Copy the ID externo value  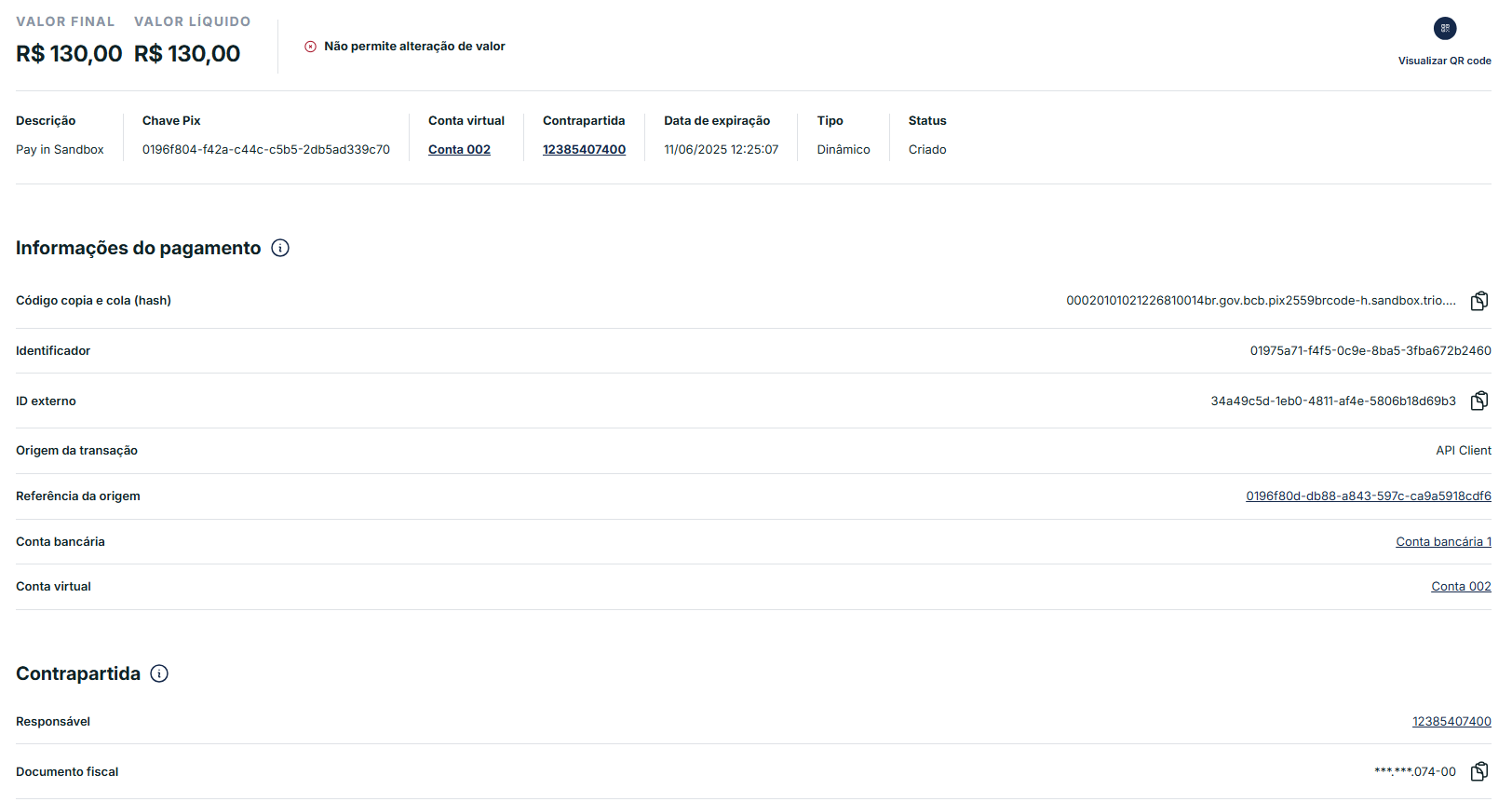click(x=1478, y=401)
